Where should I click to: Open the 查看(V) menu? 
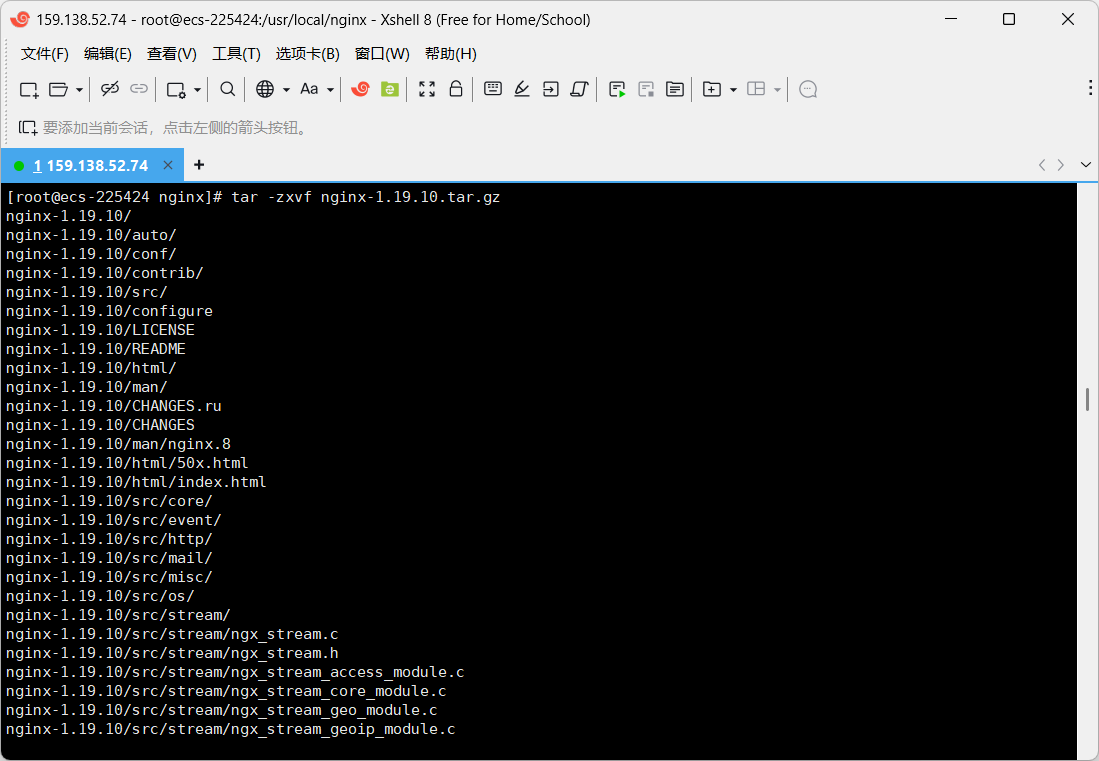pyautogui.click(x=172, y=54)
